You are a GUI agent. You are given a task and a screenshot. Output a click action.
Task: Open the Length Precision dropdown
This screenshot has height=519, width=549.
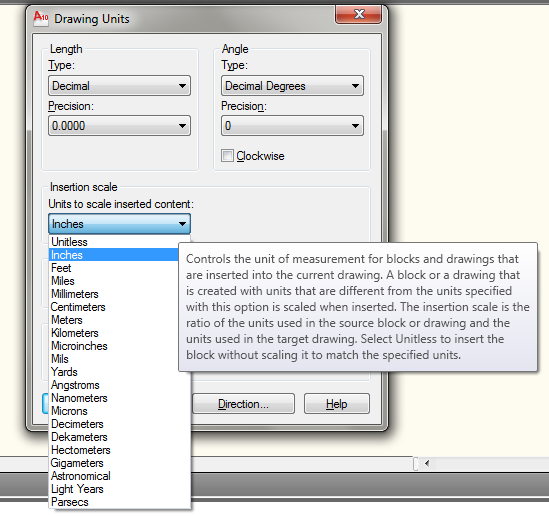tap(119, 125)
